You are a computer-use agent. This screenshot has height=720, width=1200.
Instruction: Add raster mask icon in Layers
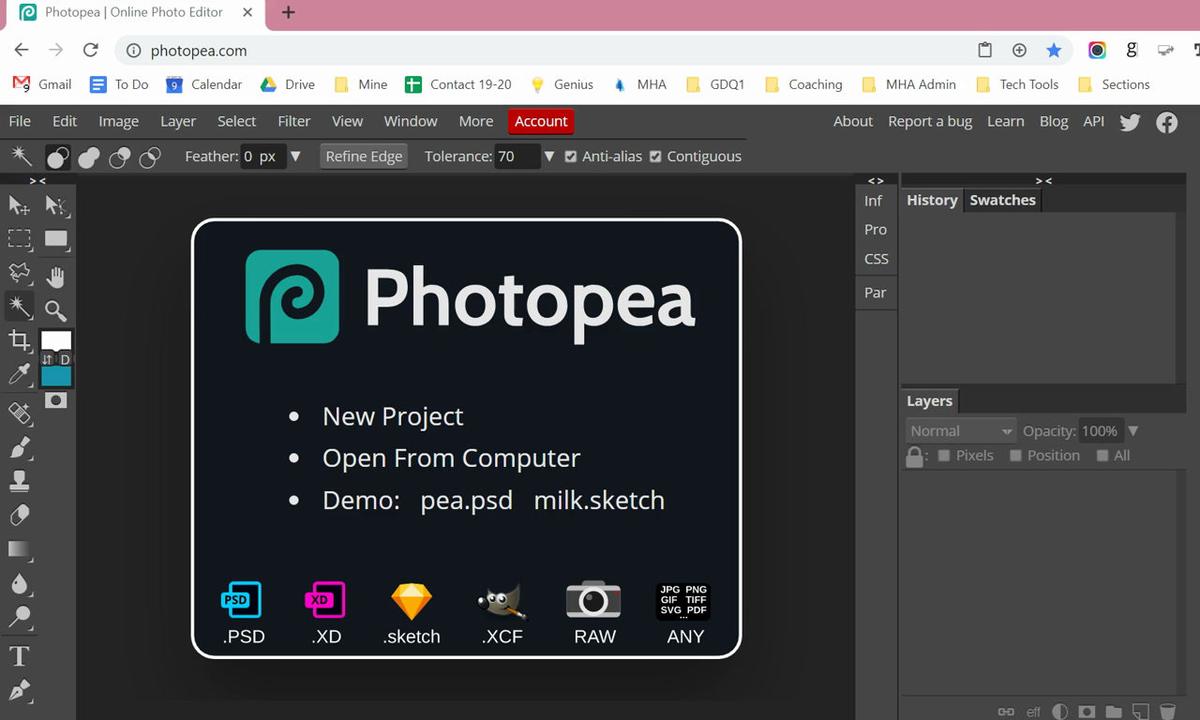point(1087,712)
